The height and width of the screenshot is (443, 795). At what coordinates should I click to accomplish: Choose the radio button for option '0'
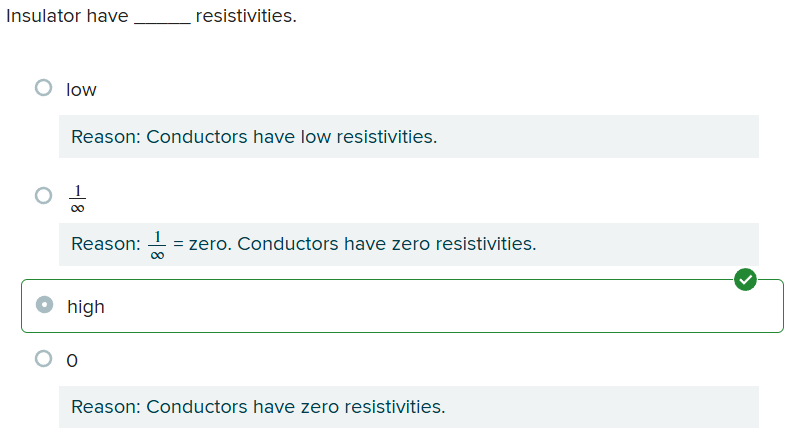44,359
